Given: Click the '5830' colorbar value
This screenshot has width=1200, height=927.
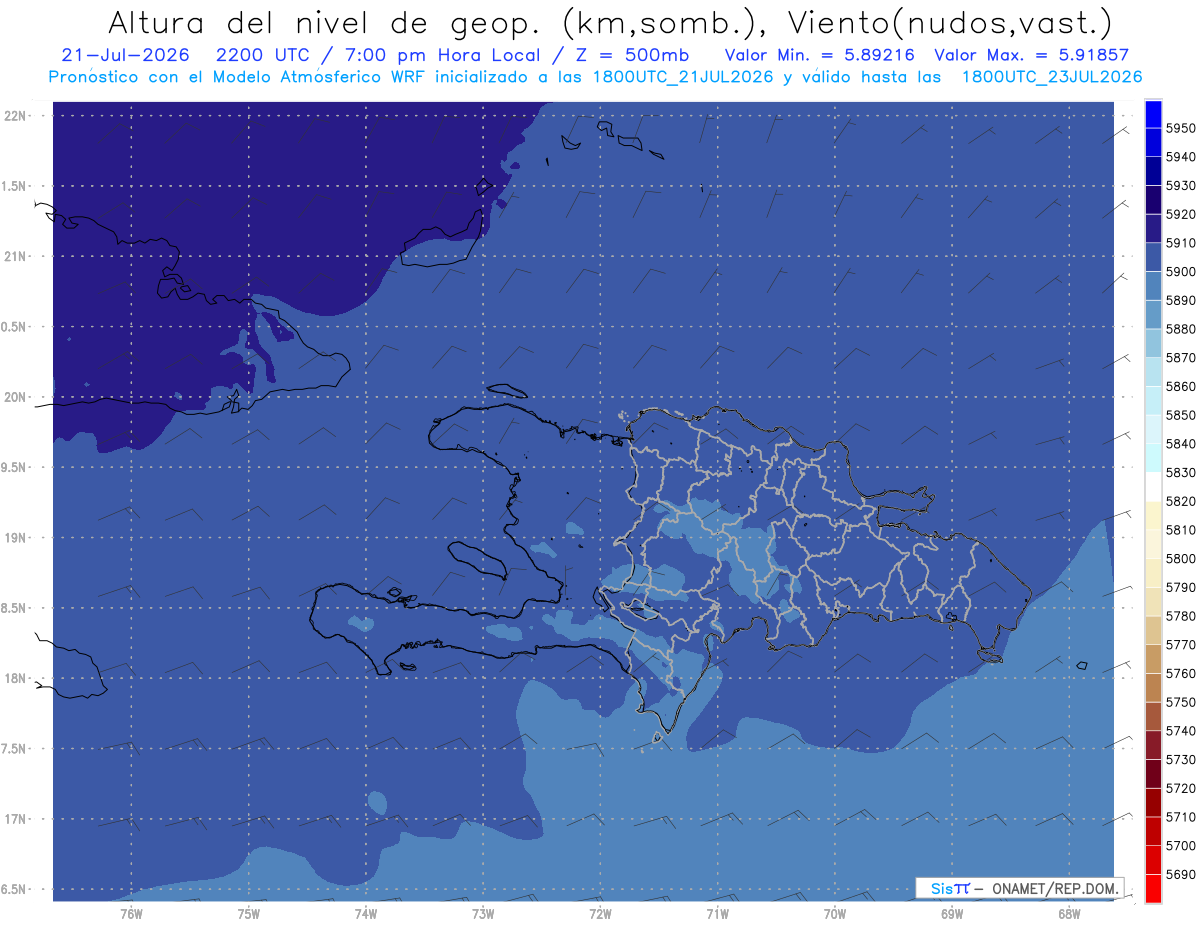Looking at the screenshot, I should point(1181,472).
